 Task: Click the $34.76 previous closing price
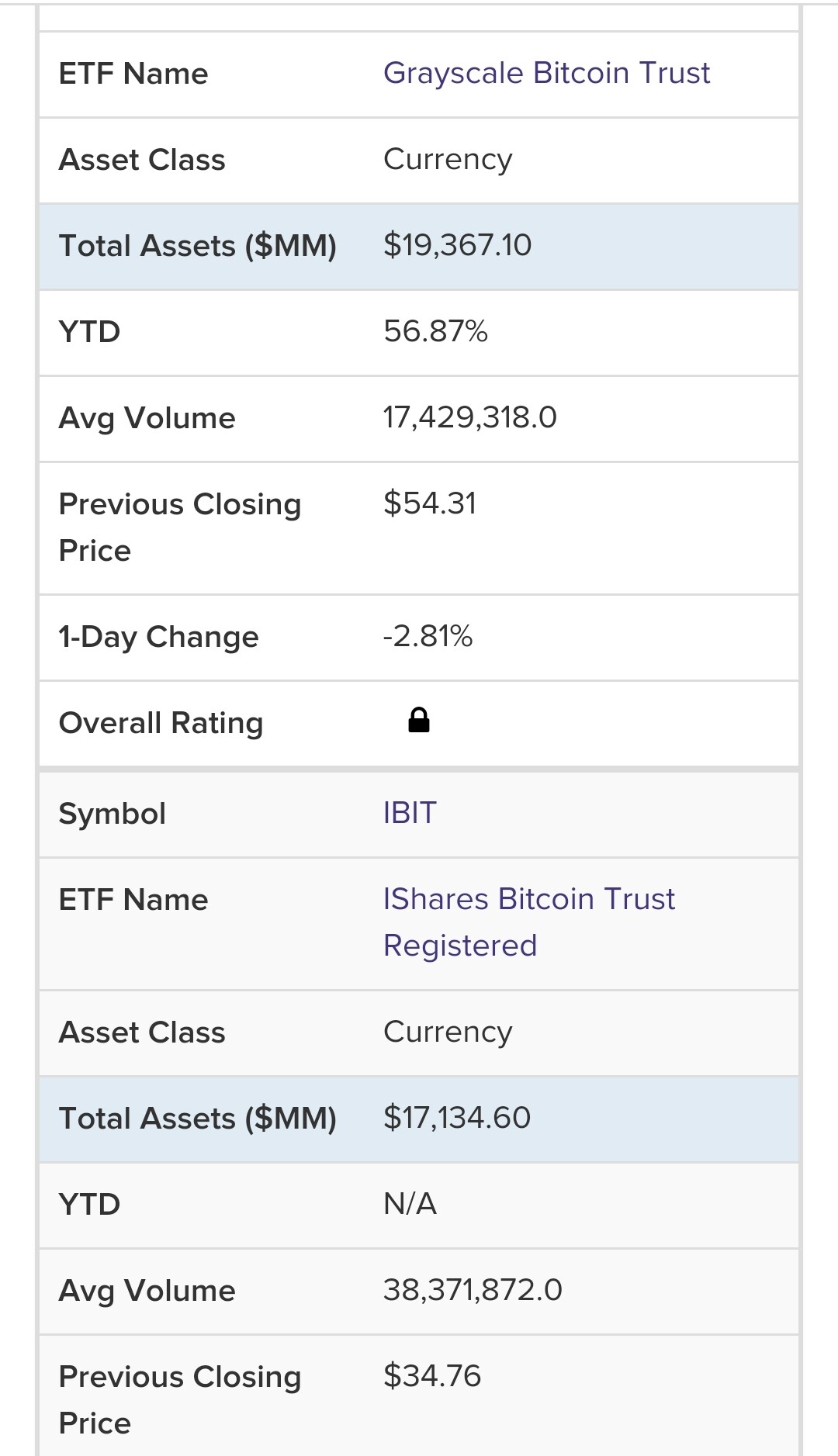pos(432,1376)
